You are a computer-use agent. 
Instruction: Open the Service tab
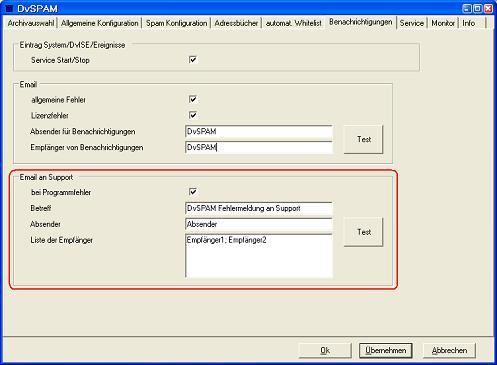pos(412,23)
